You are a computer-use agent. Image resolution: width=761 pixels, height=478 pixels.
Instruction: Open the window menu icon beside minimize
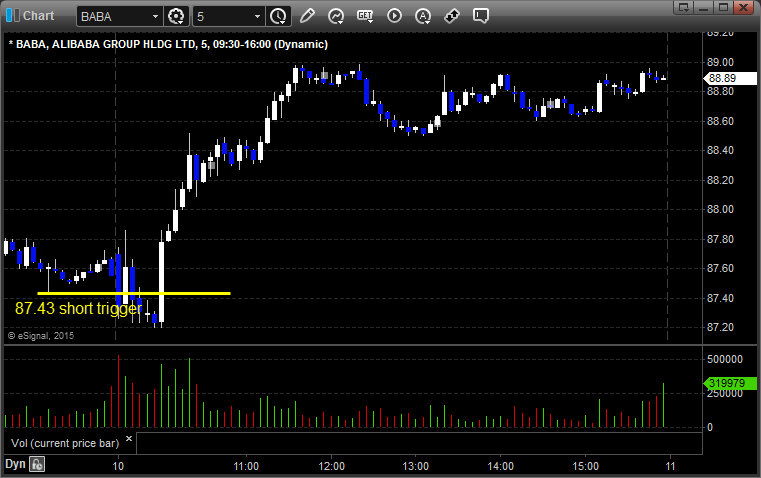[684, 7]
